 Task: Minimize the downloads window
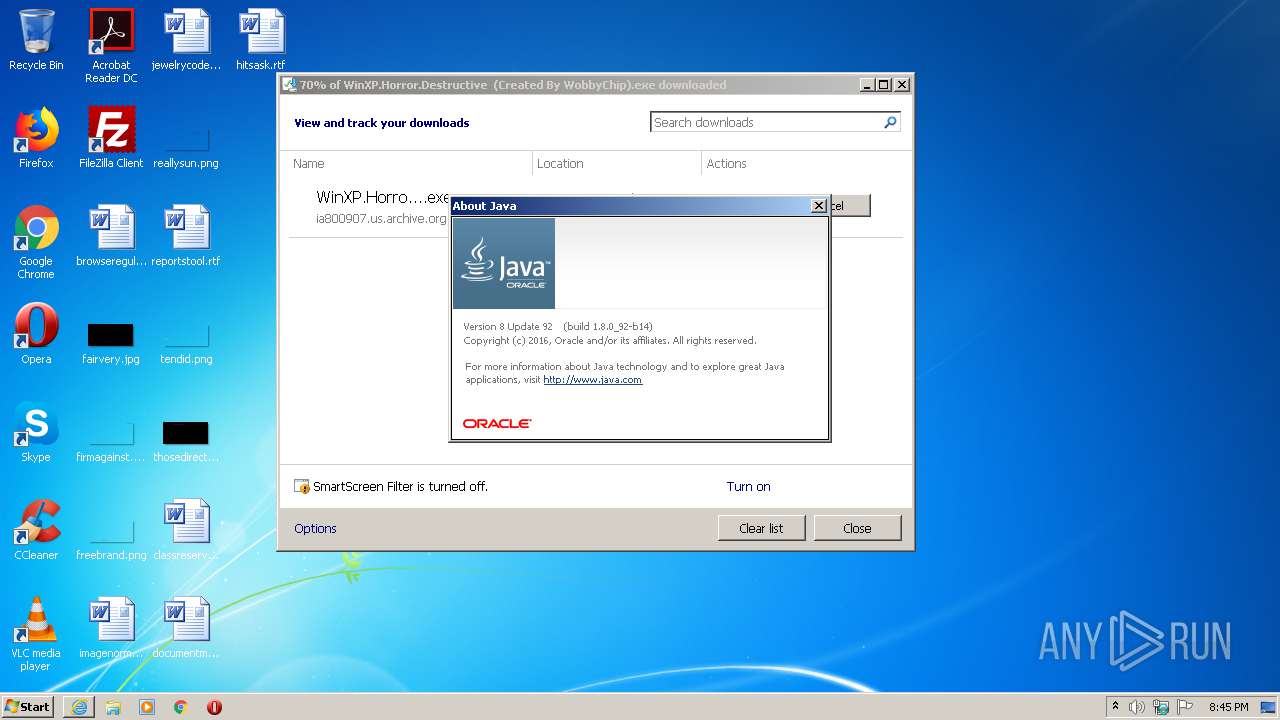click(x=866, y=85)
